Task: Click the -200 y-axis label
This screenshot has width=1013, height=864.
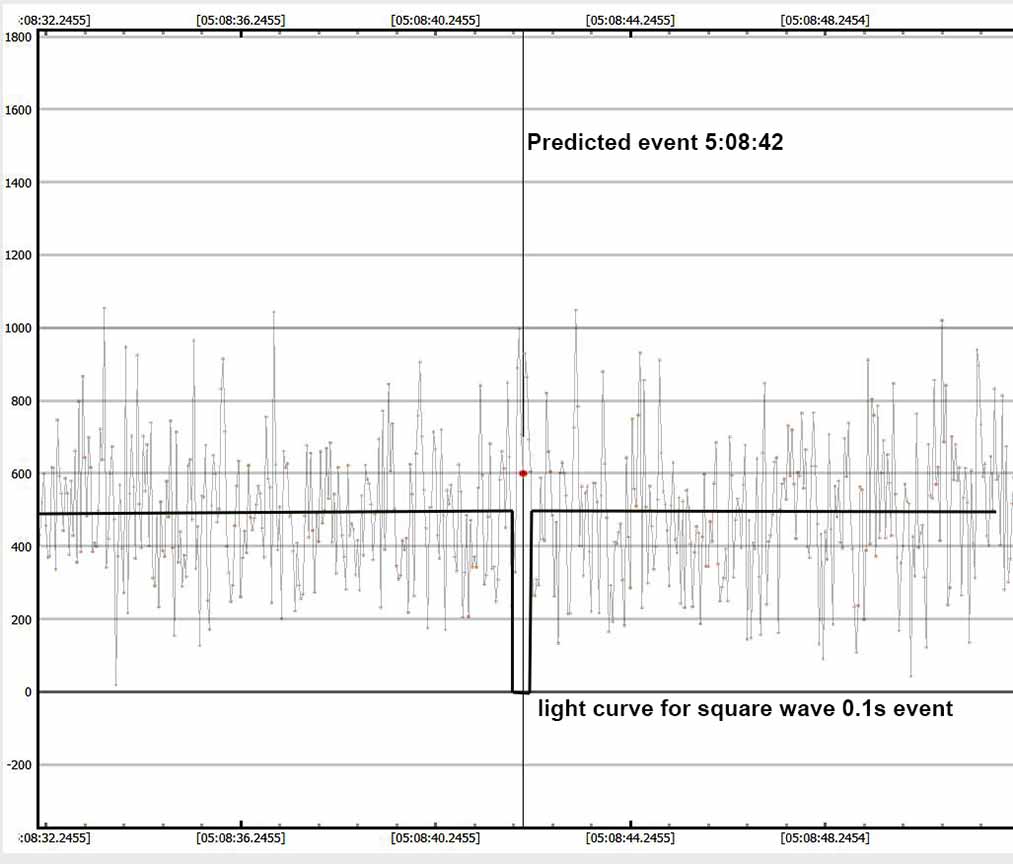Action: [x=19, y=765]
